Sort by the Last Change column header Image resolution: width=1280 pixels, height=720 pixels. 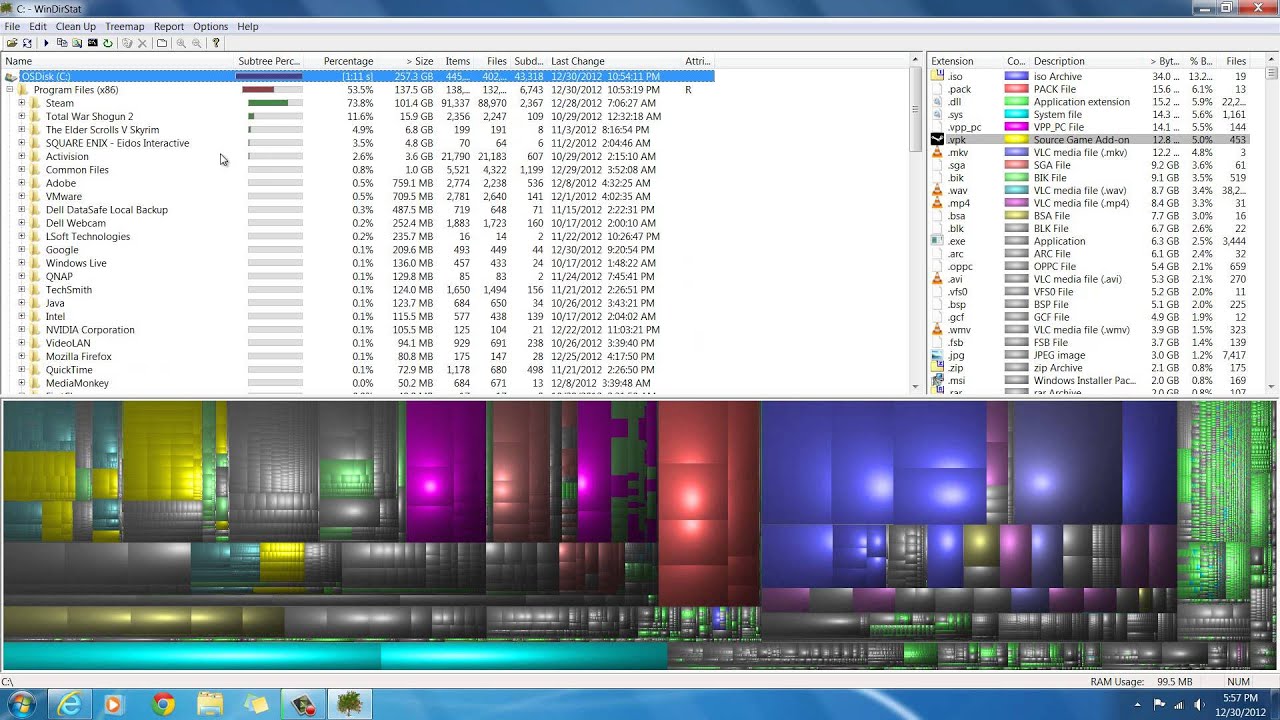[613, 61]
